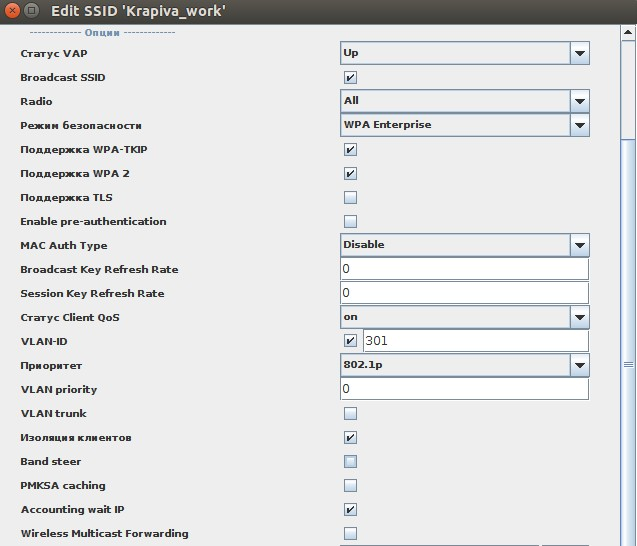Click the Broadcast Key Refresh Rate field

pos(464,269)
